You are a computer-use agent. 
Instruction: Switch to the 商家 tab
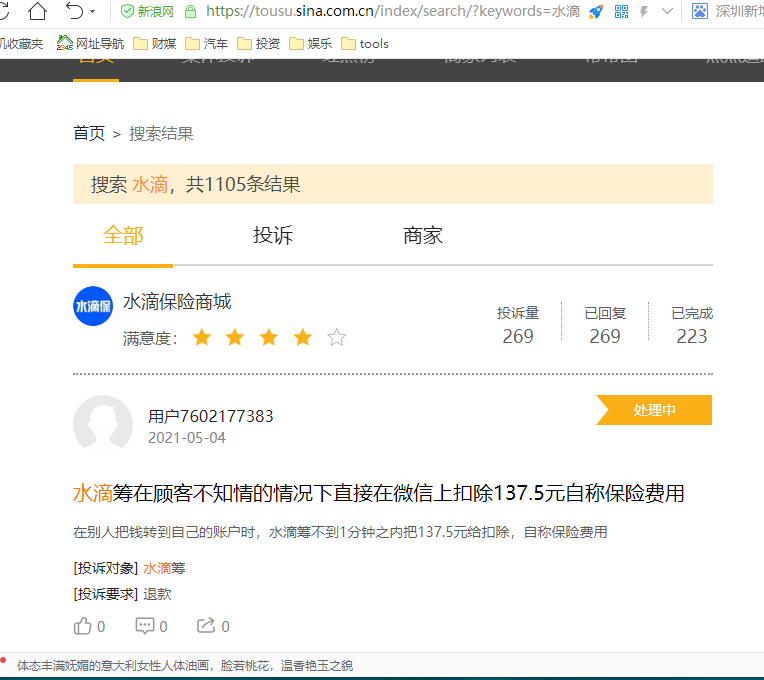coord(422,235)
